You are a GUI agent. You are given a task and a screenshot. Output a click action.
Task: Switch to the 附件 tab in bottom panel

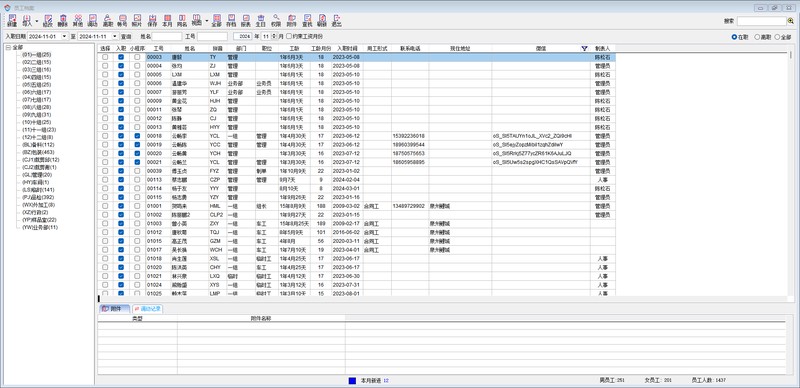[114, 309]
